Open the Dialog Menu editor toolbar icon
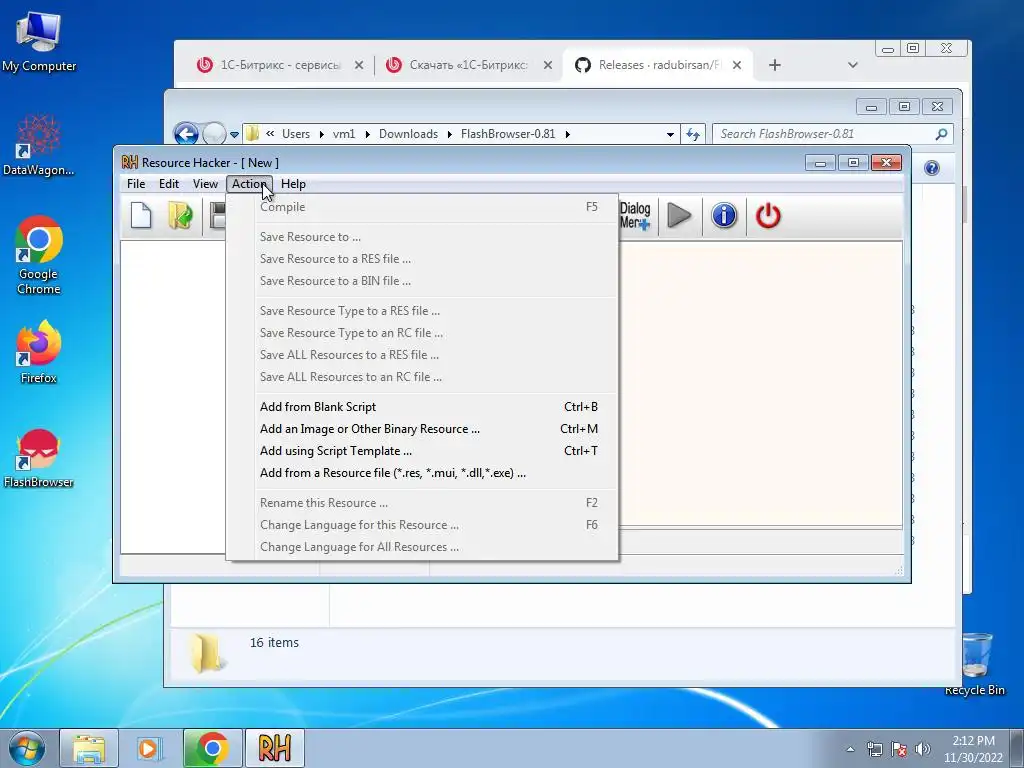This screenshot has height=768, width=1024. click(x=635, y=216)
